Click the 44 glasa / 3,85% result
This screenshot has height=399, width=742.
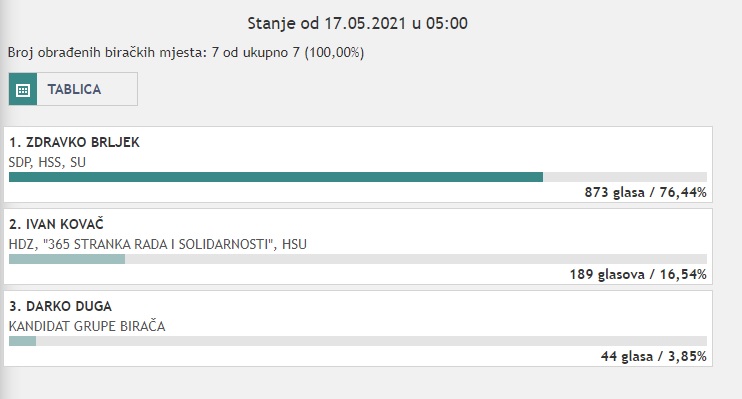tap(654, 356)
